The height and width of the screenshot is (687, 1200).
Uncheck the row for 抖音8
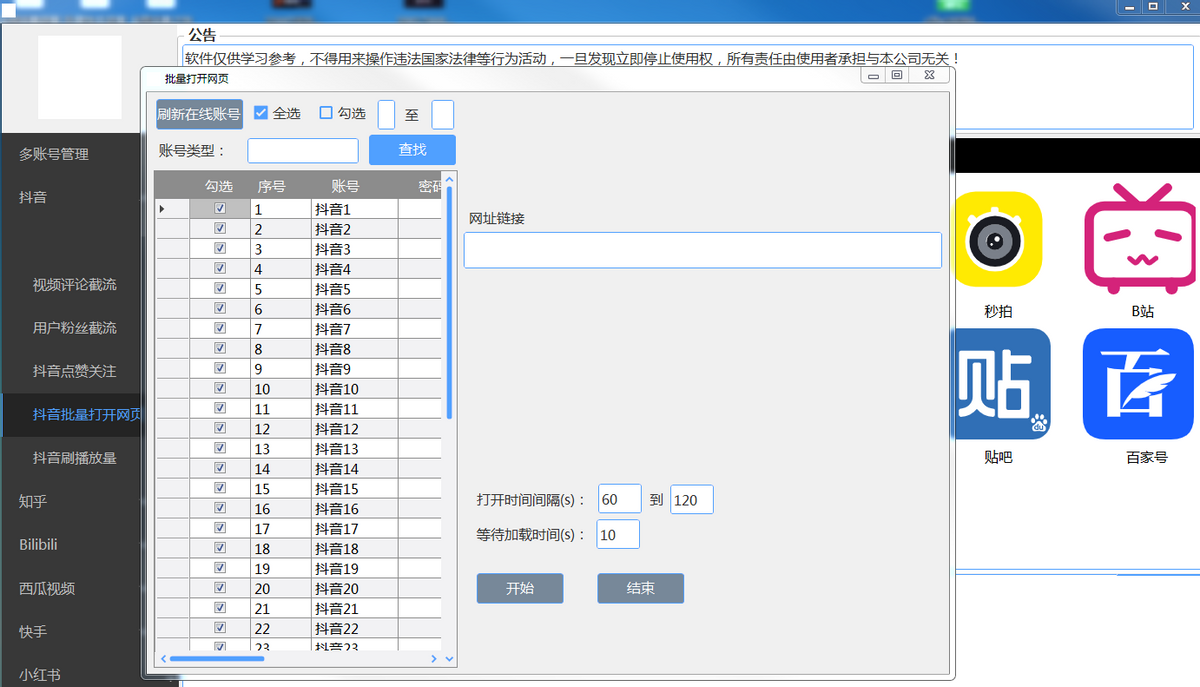click(x=220, y=349)
